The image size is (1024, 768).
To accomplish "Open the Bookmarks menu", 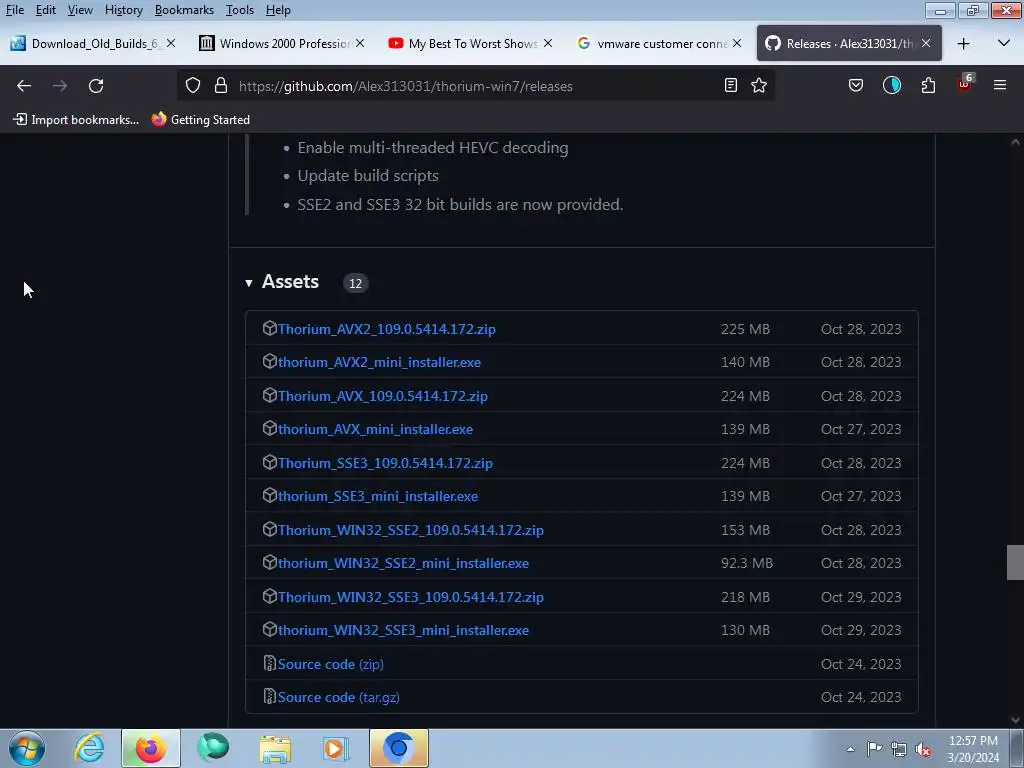I will 184,10.
